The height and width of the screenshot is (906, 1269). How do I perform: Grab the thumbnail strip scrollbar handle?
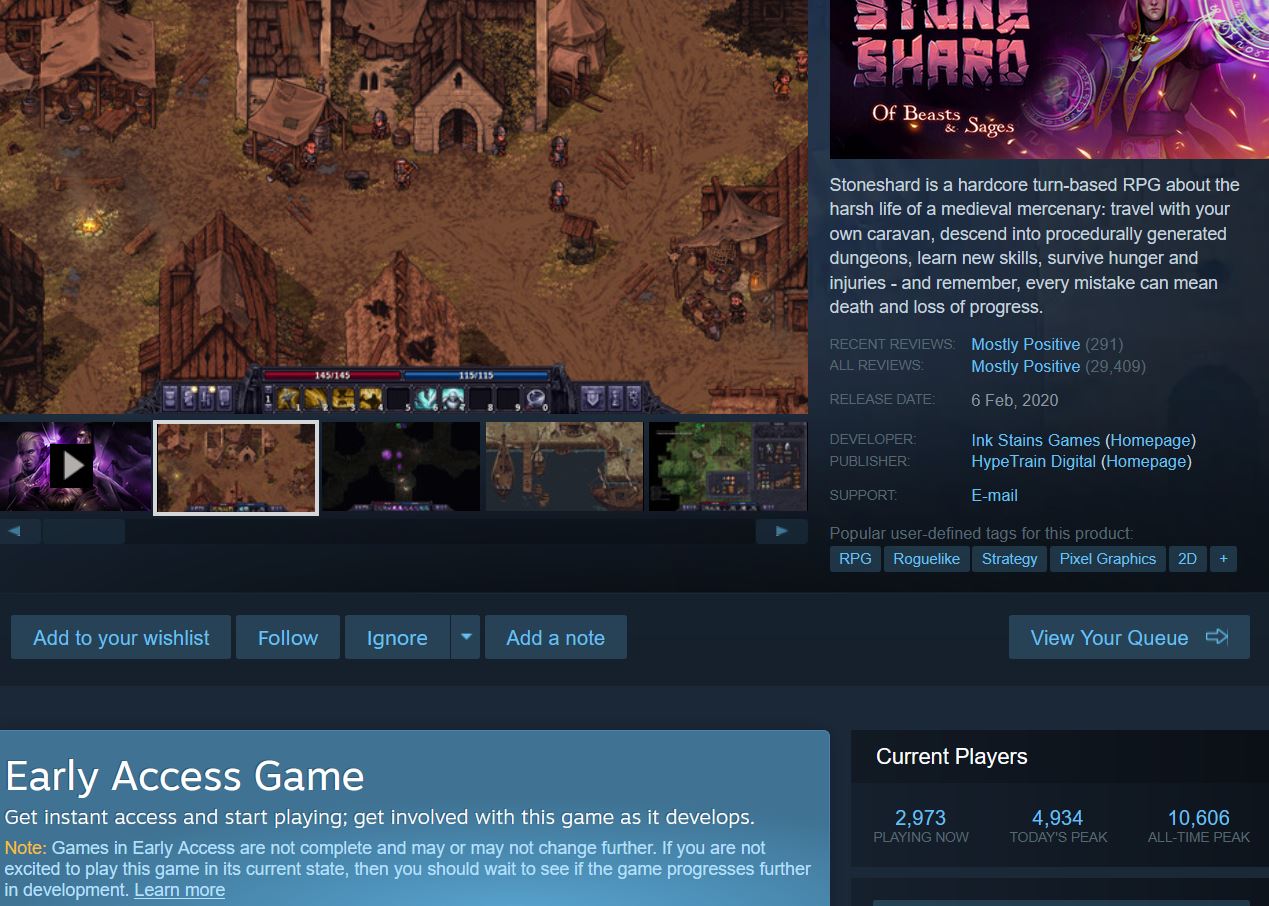coord(83,531)
